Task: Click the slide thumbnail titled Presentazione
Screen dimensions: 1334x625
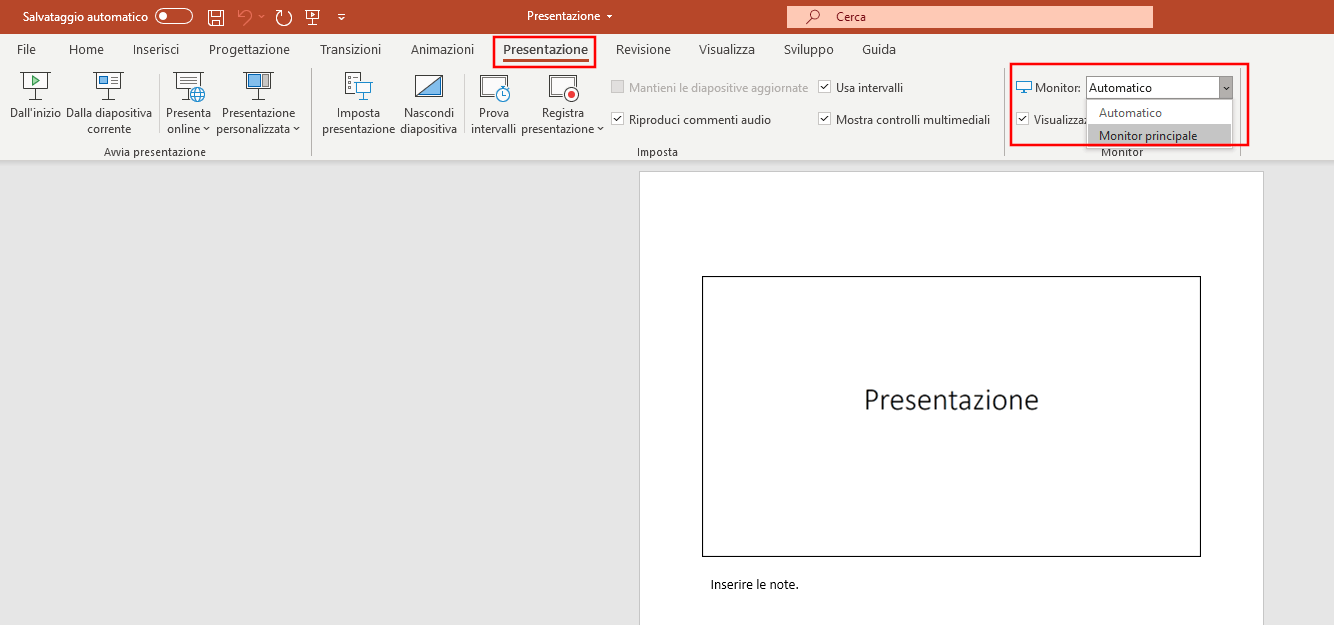Action: pos(951,416)
